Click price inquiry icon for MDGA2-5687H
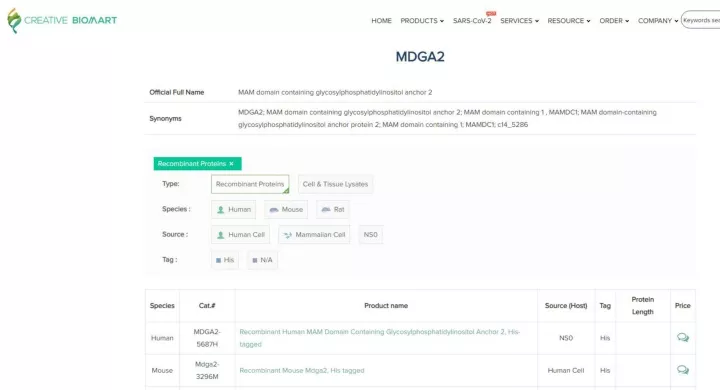The width and height of the screenshot is (720, 390). [683, 338]
